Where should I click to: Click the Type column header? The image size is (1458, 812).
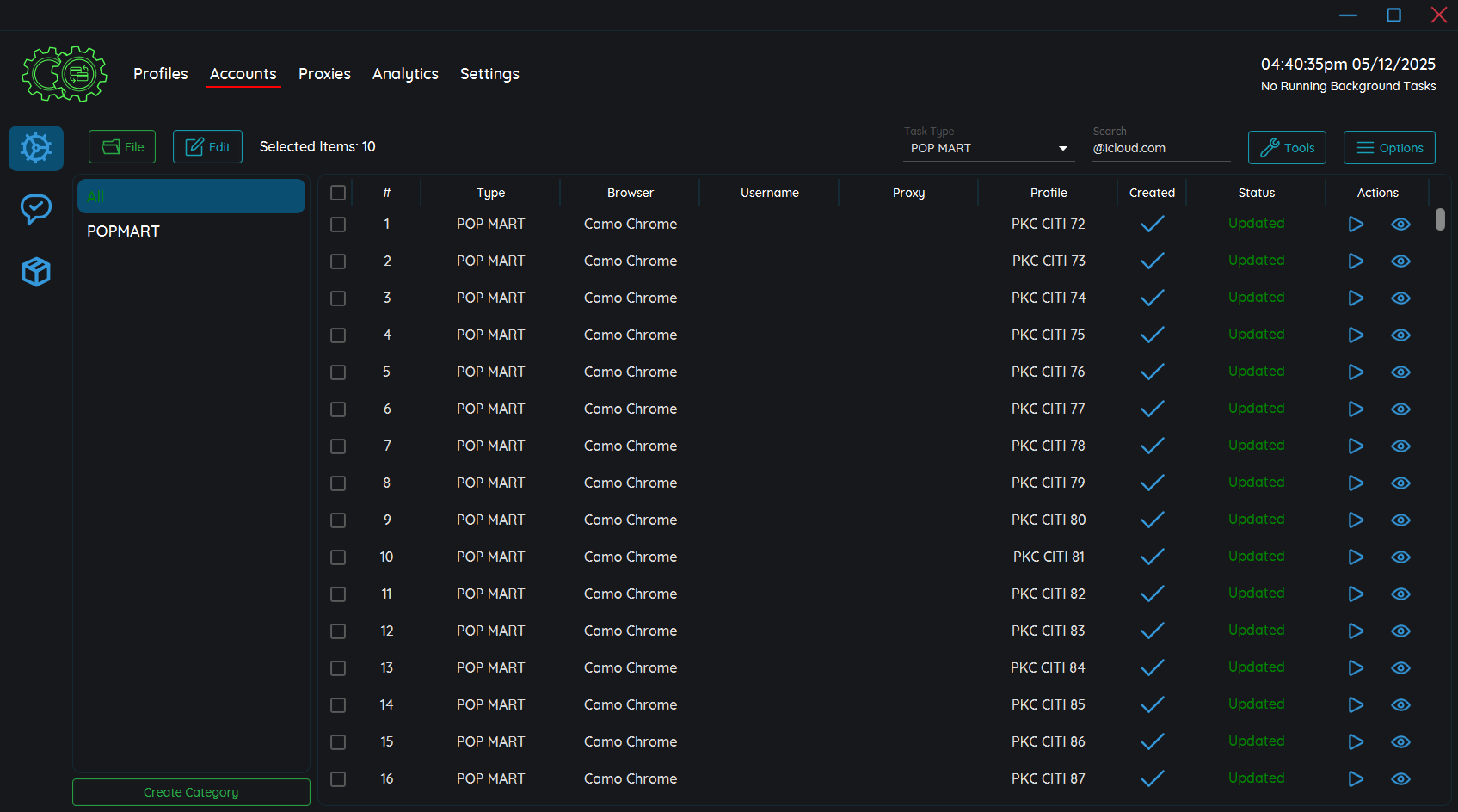click(x=491, y=193)
